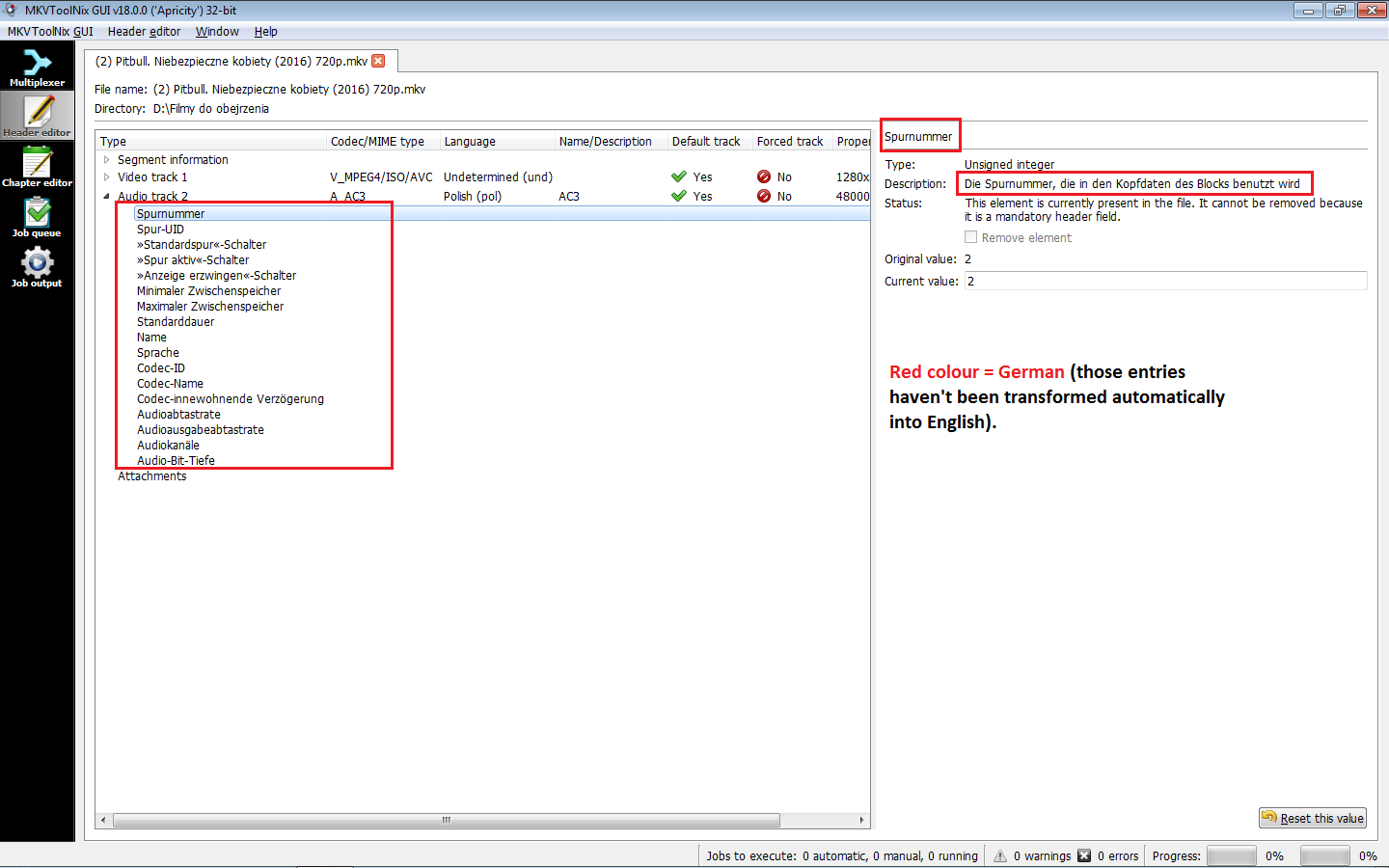Select the Header editor tool
The height and width of the screenshot is (868, 1389).
[x=37, y=116]
